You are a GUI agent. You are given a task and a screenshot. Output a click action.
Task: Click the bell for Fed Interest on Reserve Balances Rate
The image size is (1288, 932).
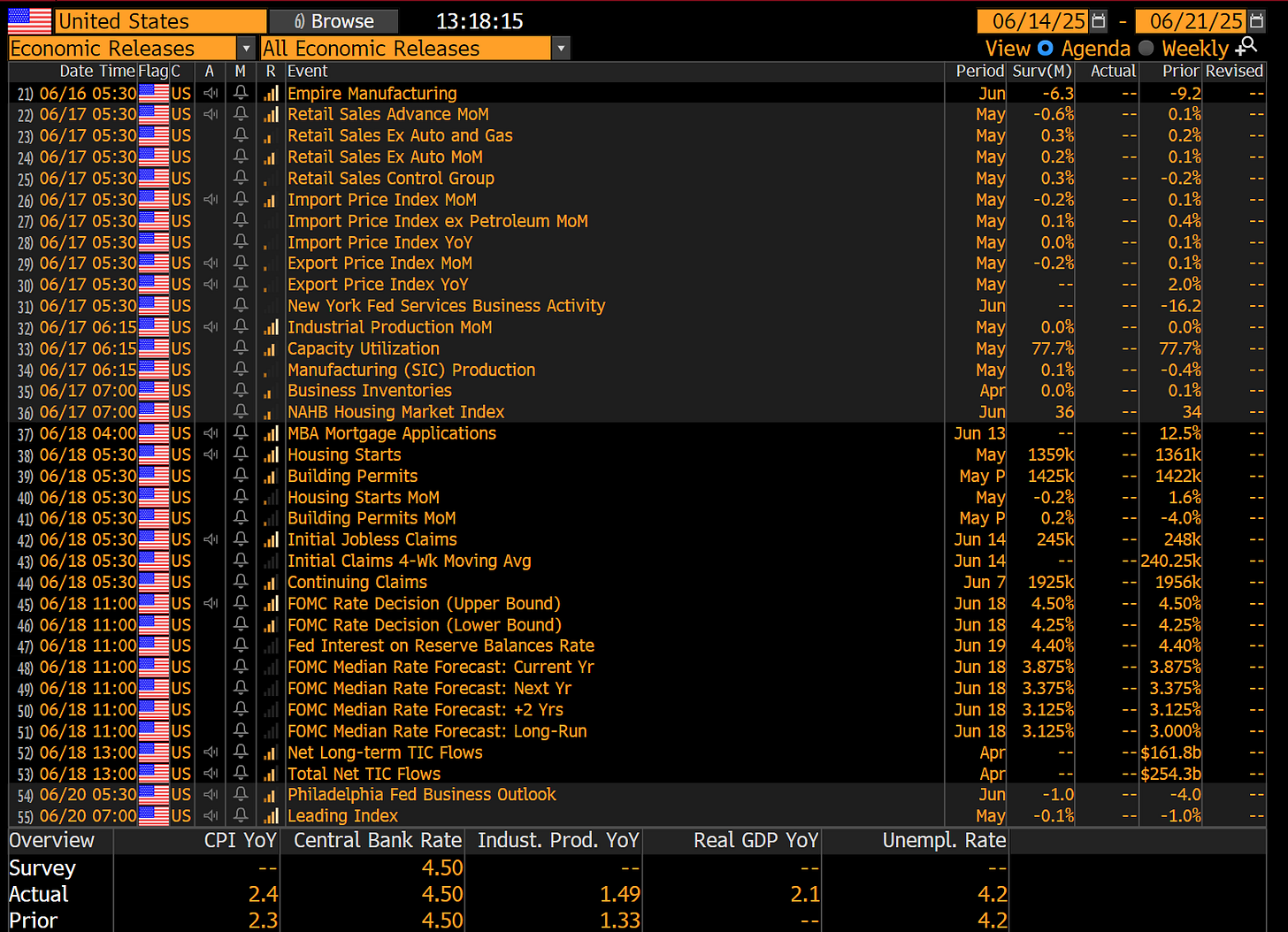(x=240, y=646)
